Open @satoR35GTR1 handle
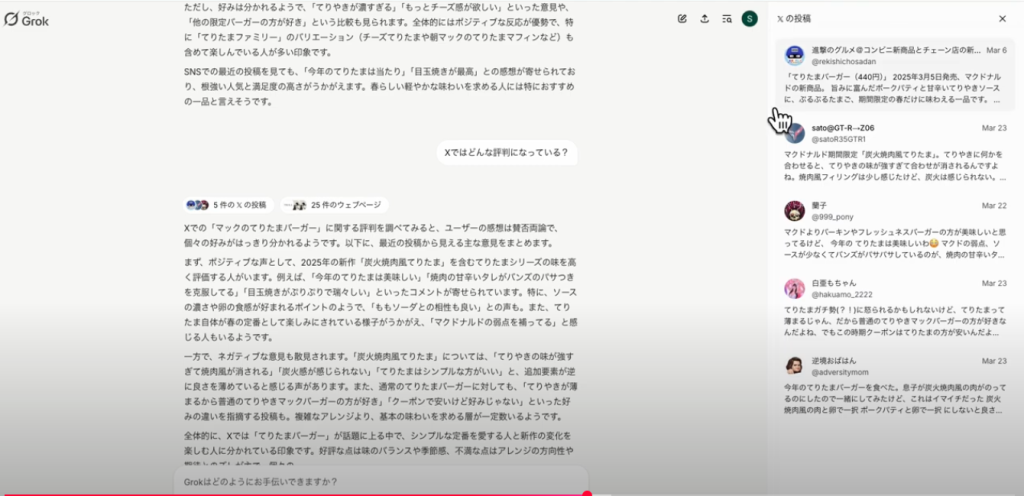The width and height of the screenshot is (1024, 496). coord(839,139)
